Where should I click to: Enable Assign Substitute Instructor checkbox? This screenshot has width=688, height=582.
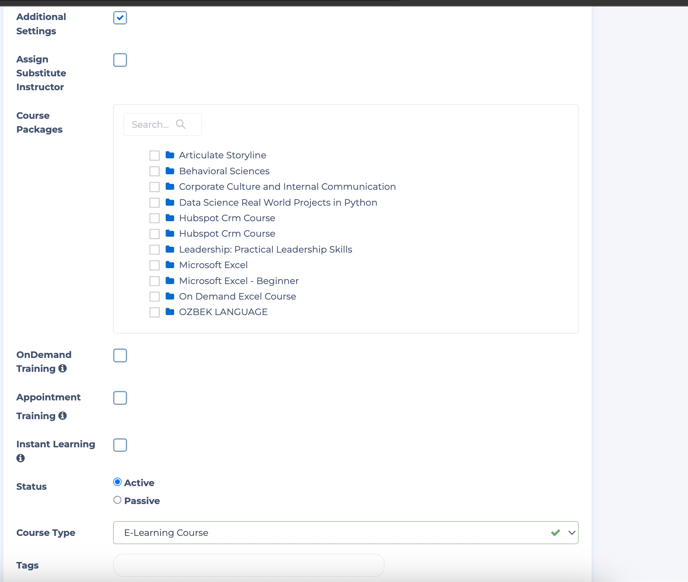point(120,60)
